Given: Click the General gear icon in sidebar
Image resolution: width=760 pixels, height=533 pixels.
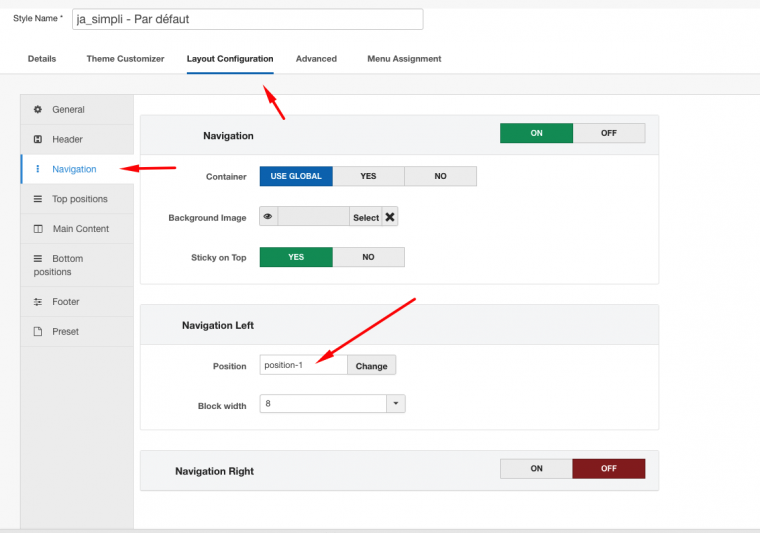Looking at the screenshot, I should coord(37,110).
